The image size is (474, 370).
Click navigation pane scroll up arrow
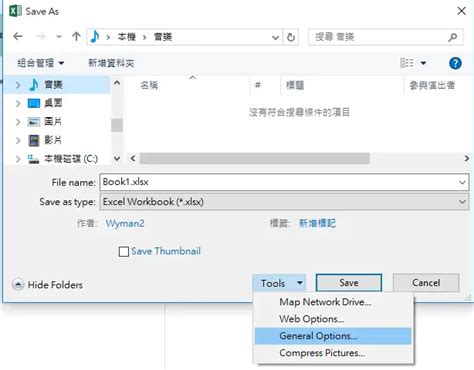point(117,83)
